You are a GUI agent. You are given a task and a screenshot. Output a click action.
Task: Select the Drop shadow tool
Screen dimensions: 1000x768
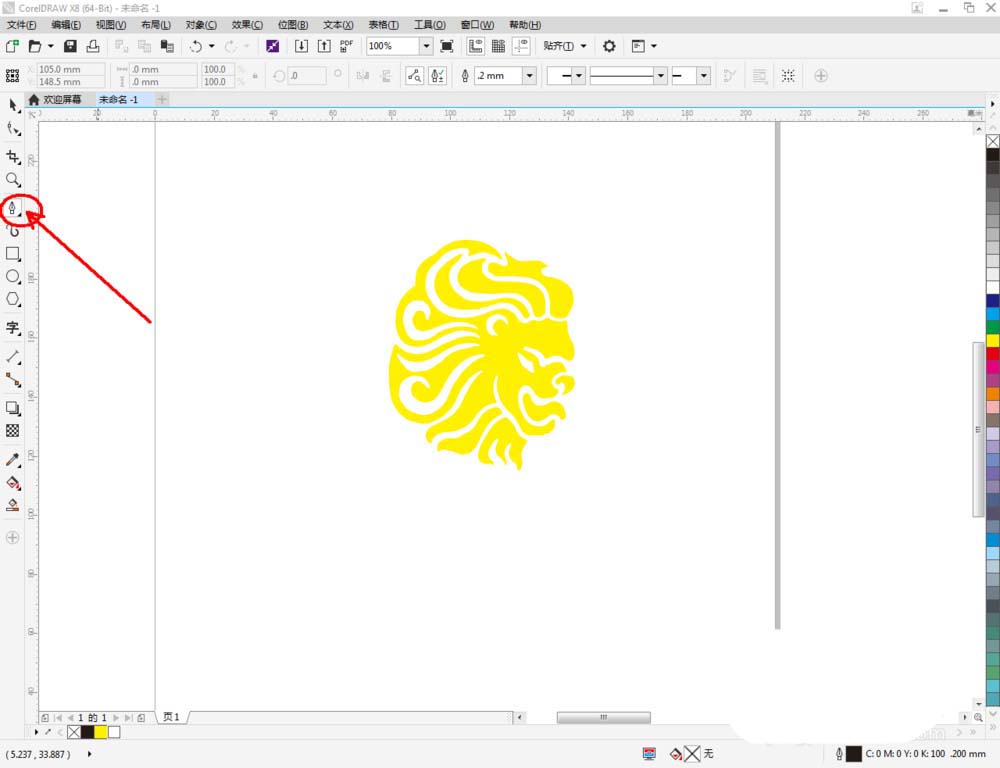click(x=13, y=408)
